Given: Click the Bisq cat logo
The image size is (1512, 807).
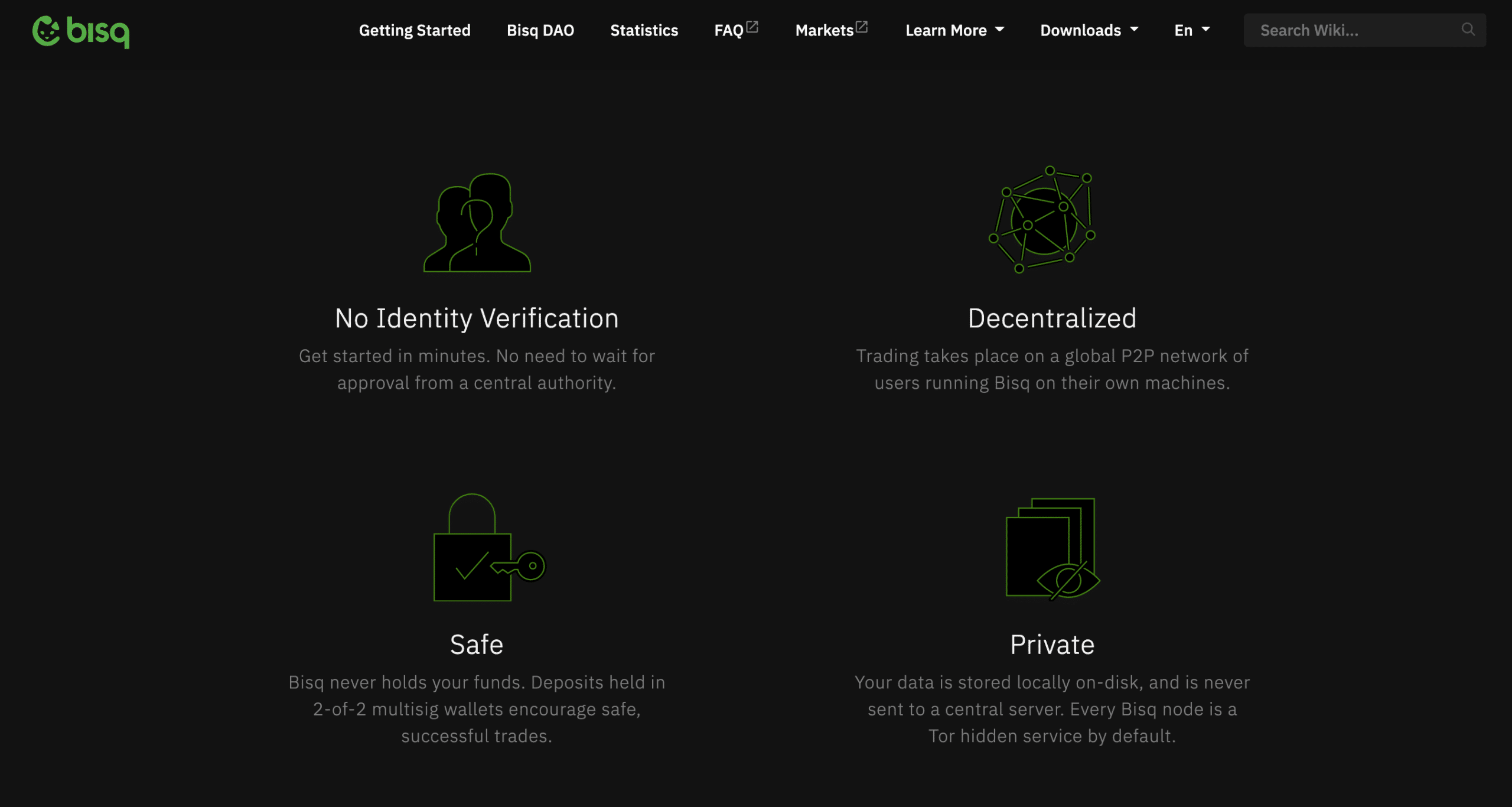Looking at the screenshot, I should [x=81, y=31].
